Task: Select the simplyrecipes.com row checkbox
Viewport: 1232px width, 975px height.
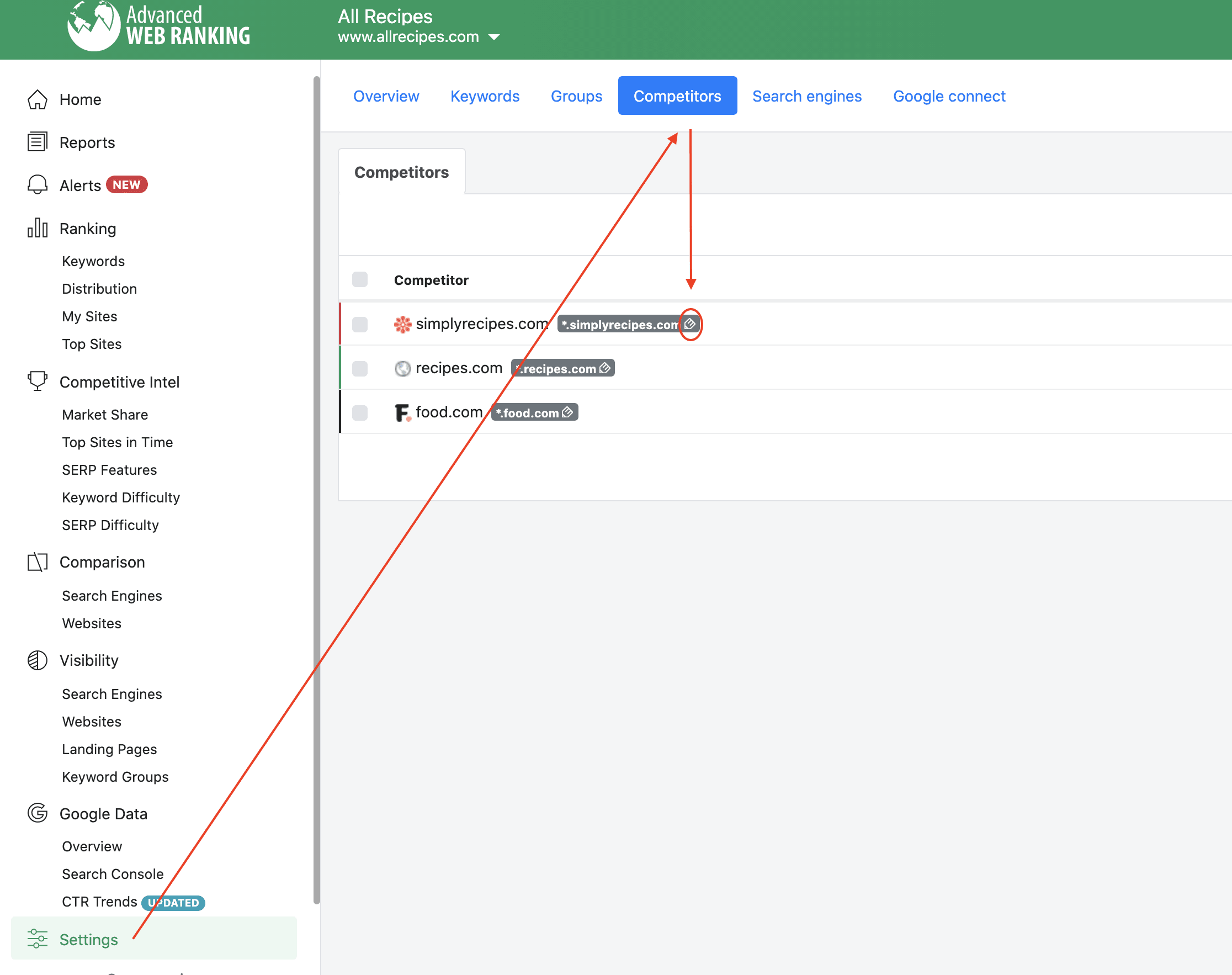Action: 360,324
